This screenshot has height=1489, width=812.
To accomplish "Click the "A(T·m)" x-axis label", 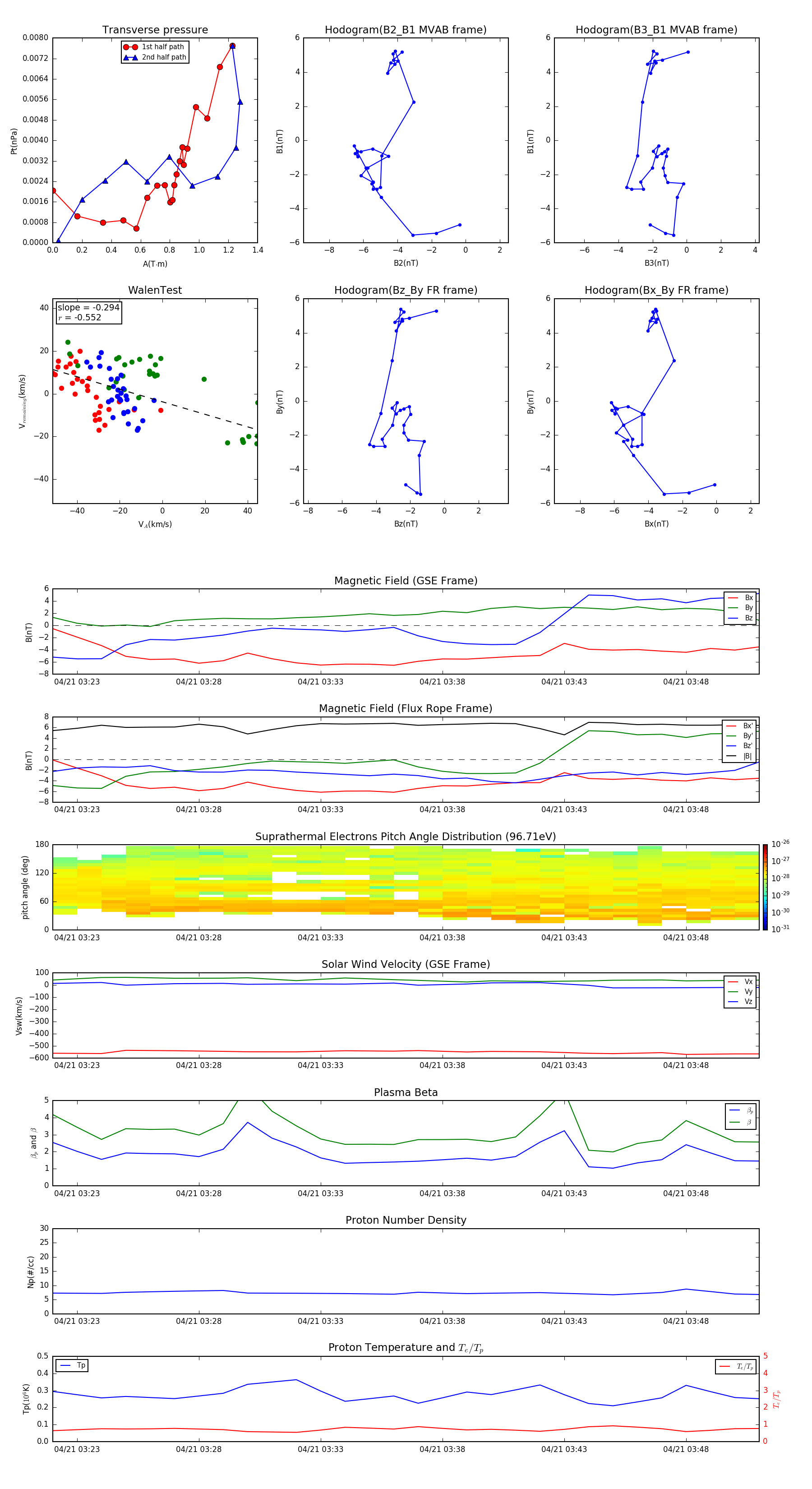I will [x=155, y=264].
